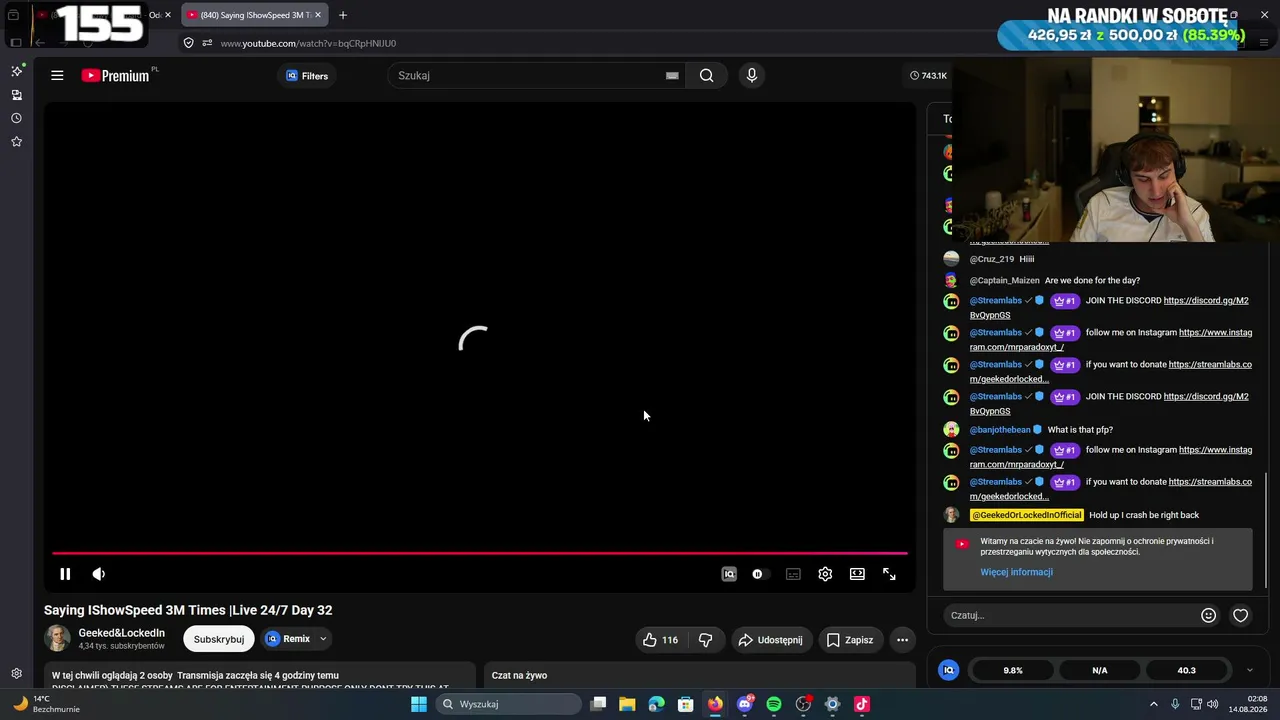The image size is (1280, 720).
Task: Open browser sidebar settings gear
Action: pyautogui.click(x=16, y=674)
